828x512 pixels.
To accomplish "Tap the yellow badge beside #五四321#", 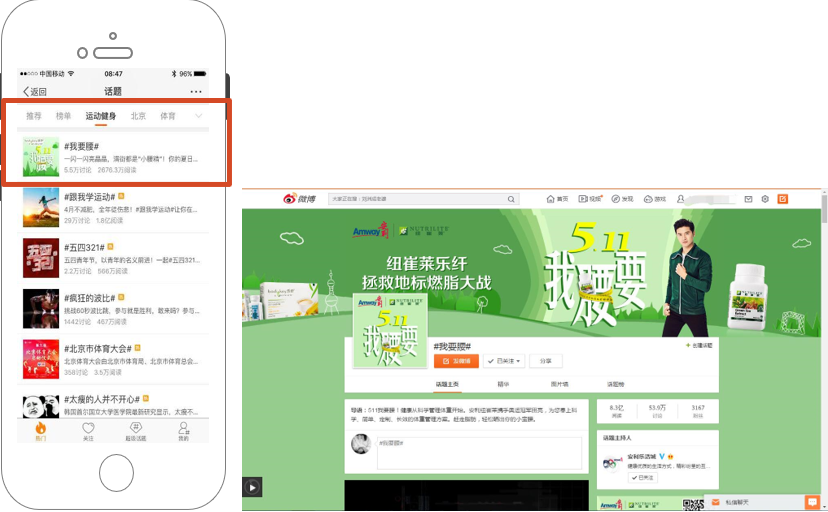I will (x=110, y=246).
